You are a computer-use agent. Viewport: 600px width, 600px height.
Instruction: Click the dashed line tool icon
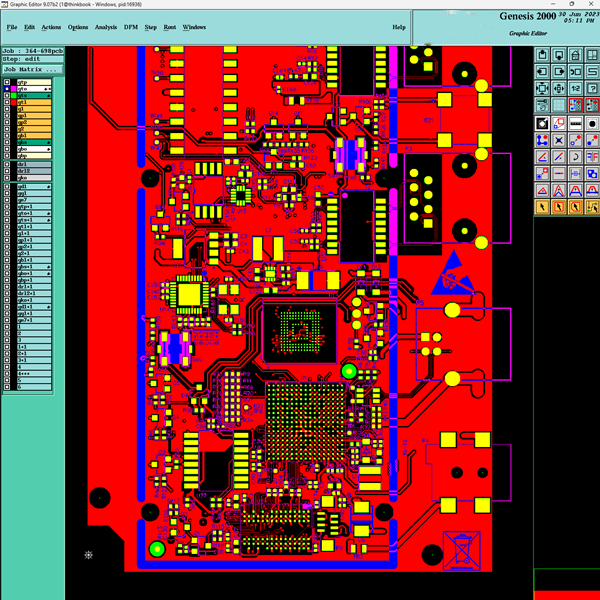click(575, 124)
